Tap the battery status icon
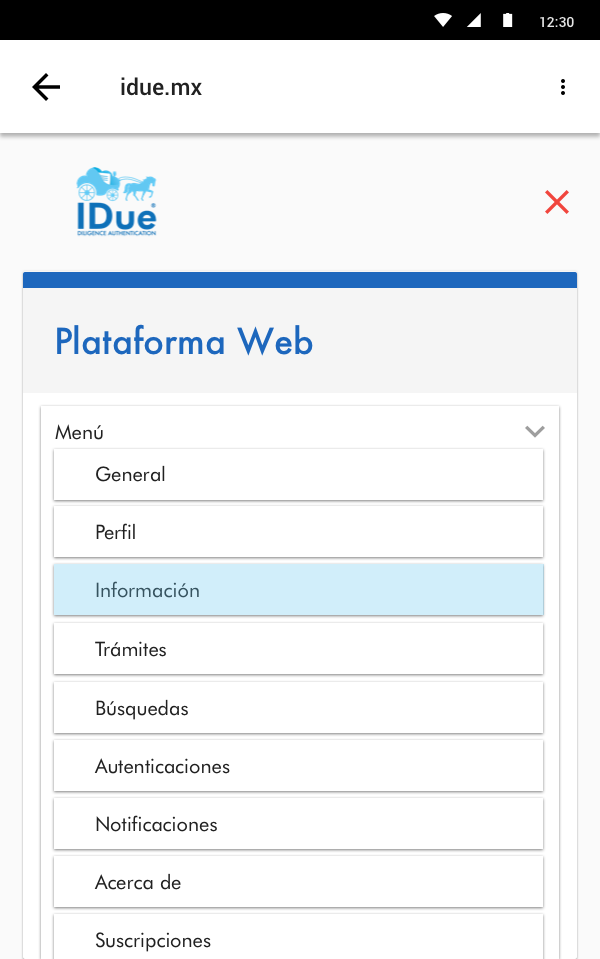Viewport: 600px width, 959px height. point(508,20)
